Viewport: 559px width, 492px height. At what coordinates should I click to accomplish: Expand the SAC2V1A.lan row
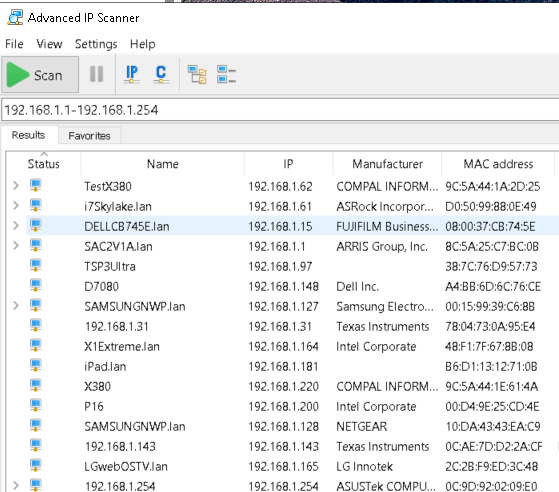tap(16, 245)
